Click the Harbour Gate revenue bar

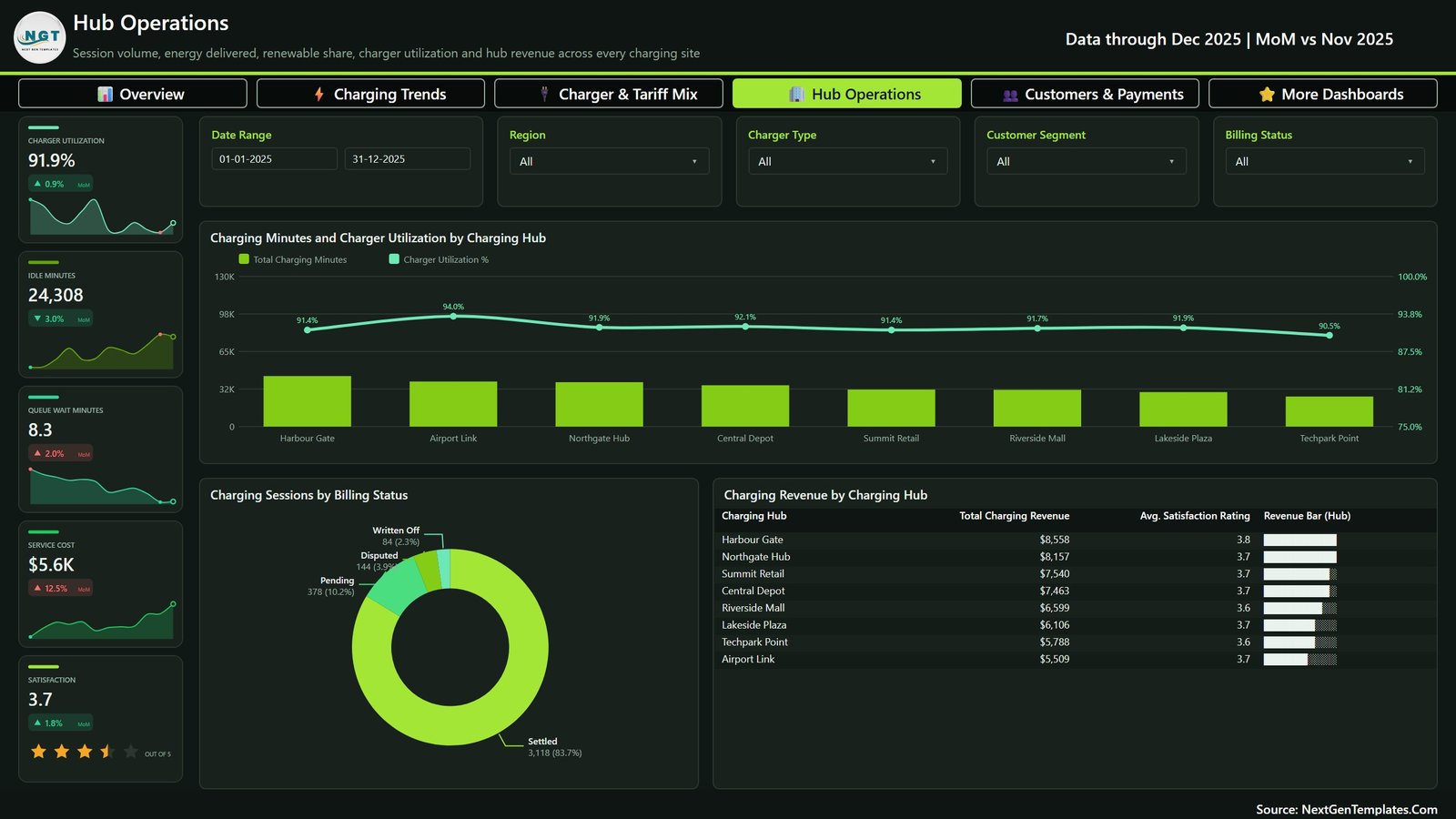tap(1299, 540)
